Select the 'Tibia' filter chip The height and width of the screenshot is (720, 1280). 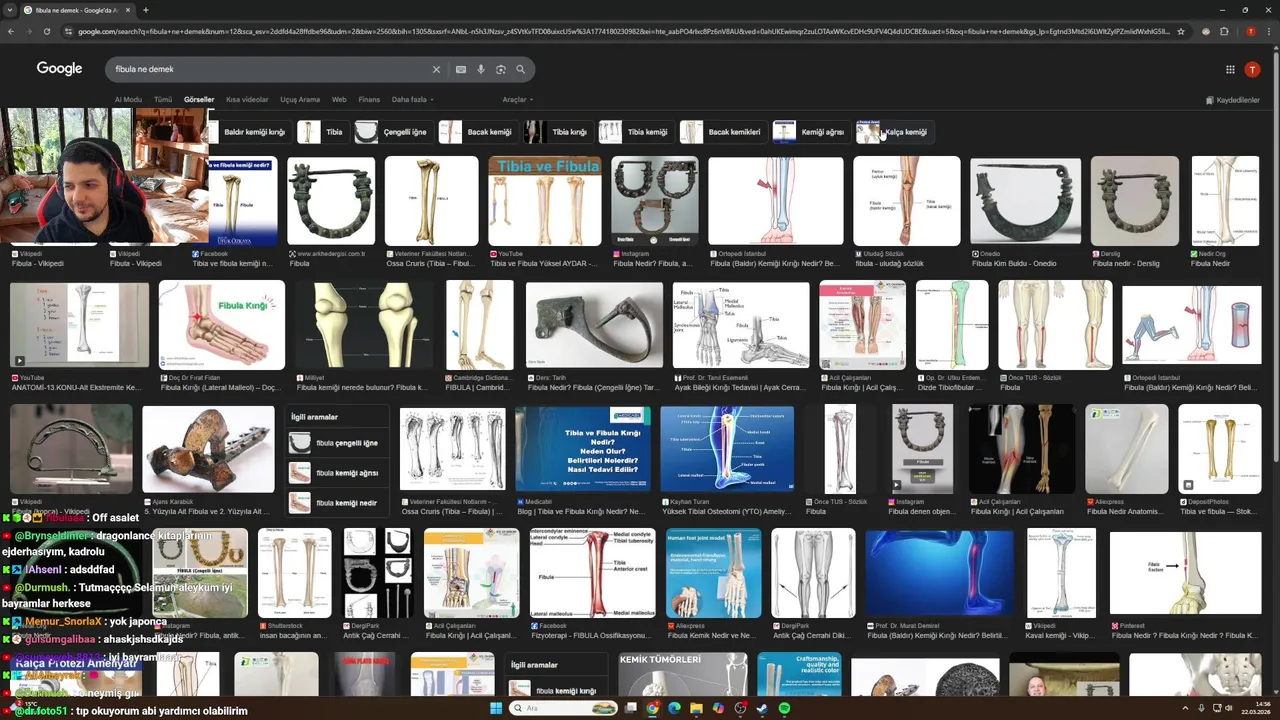pos(323,132)
